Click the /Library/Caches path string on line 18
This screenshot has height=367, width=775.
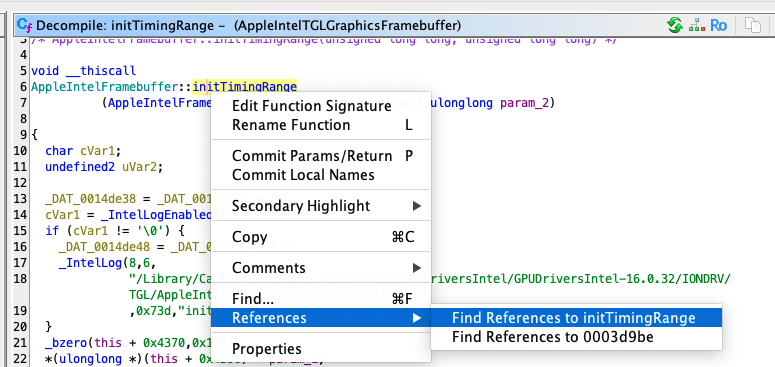tap(429, 279)
